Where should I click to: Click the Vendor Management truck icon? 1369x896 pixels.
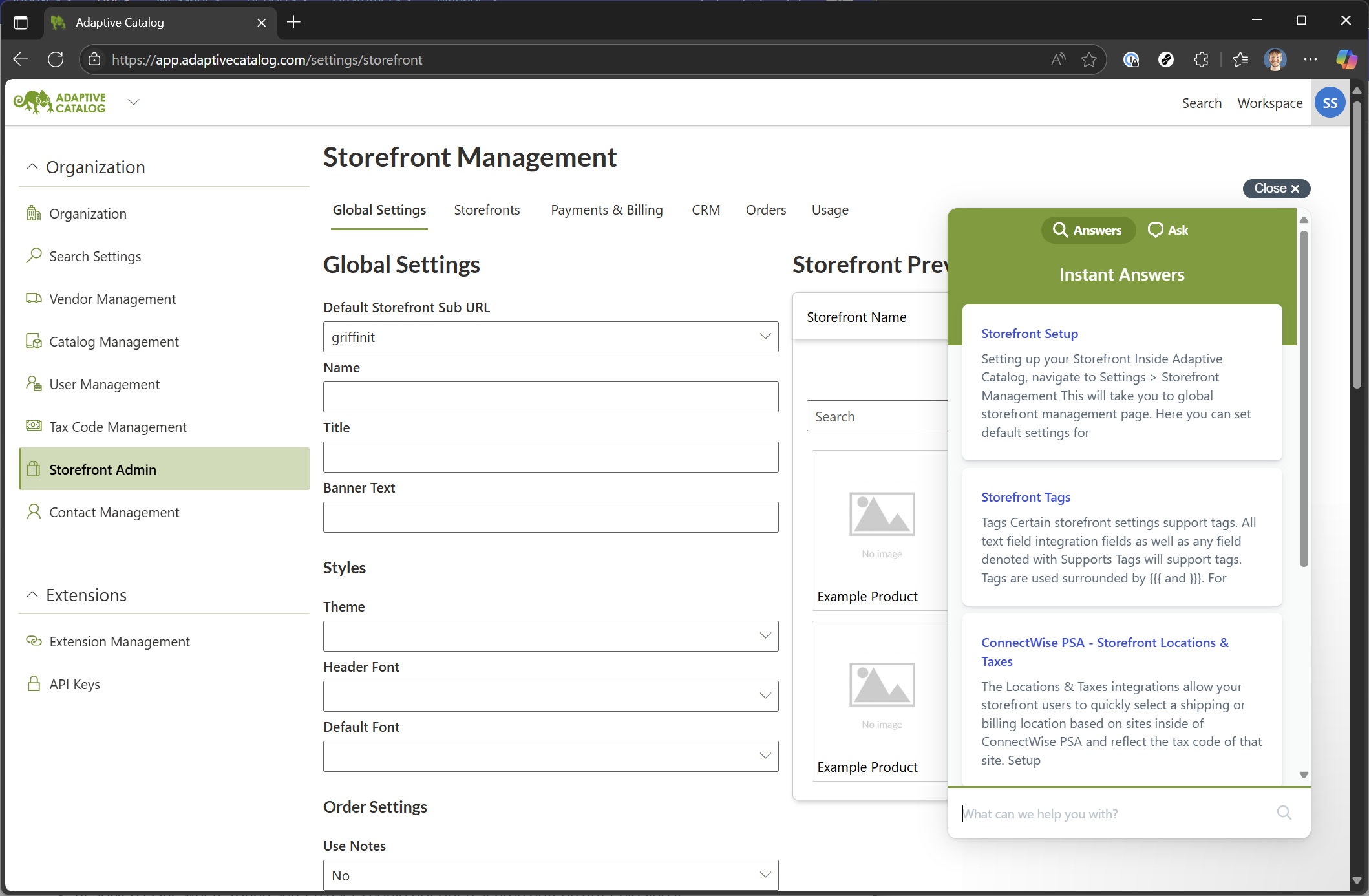pos(34,299)
